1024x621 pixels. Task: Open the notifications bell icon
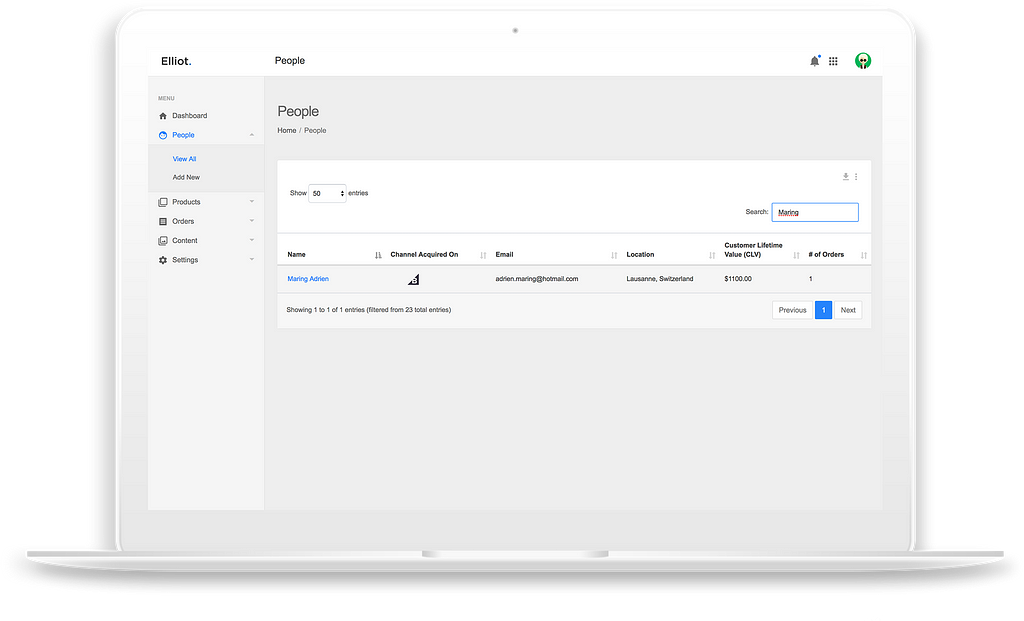(x=814, y=61)
